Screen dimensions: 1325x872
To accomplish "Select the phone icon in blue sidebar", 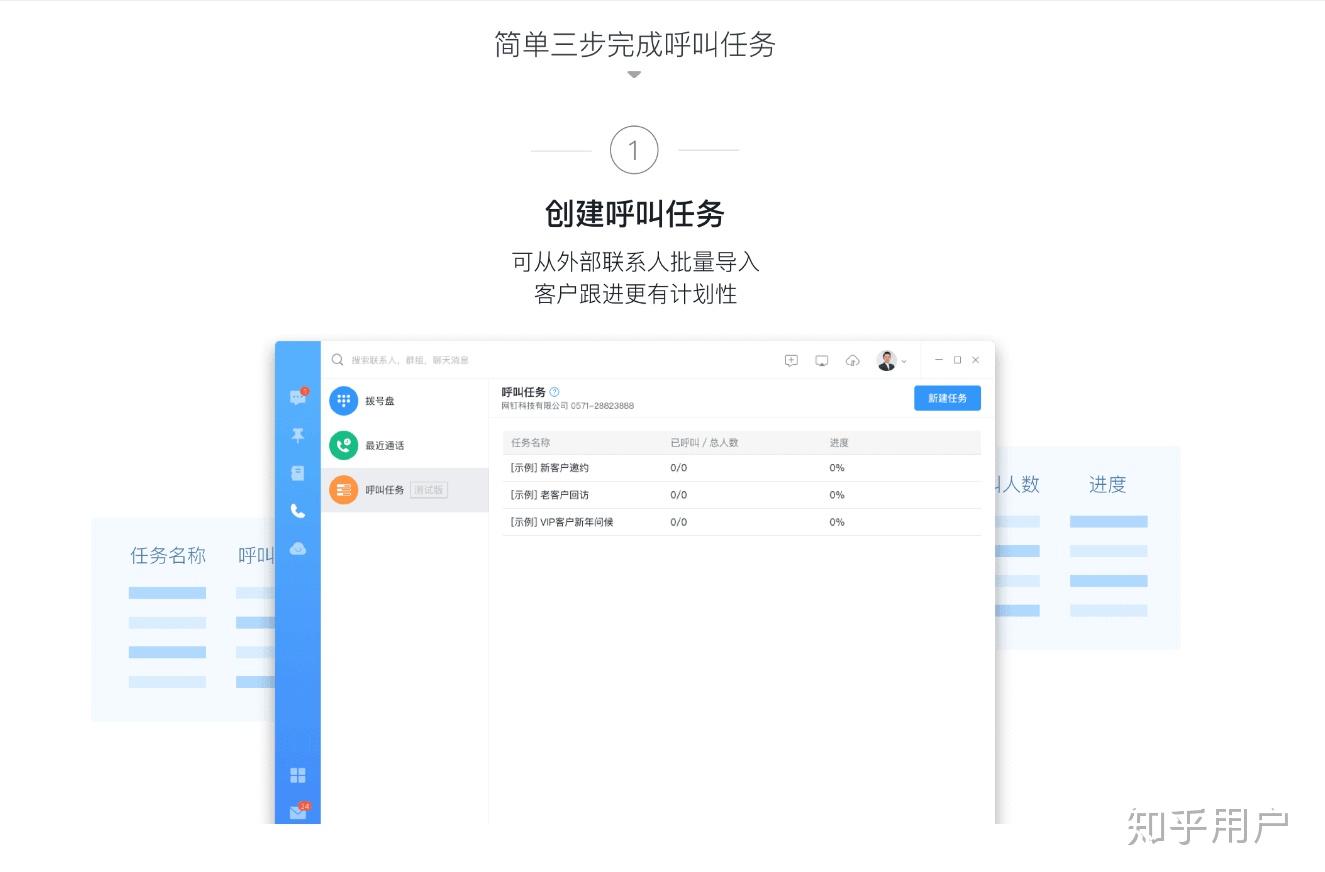I will pos(297,510).
